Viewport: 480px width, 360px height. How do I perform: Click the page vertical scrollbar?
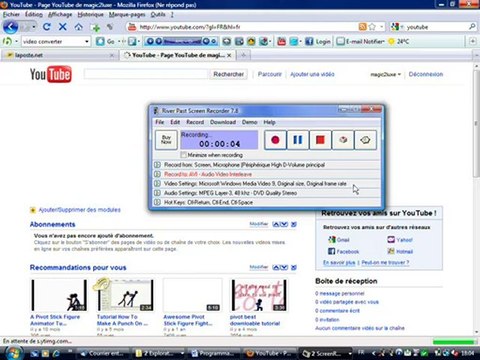(x=477, y=123)
